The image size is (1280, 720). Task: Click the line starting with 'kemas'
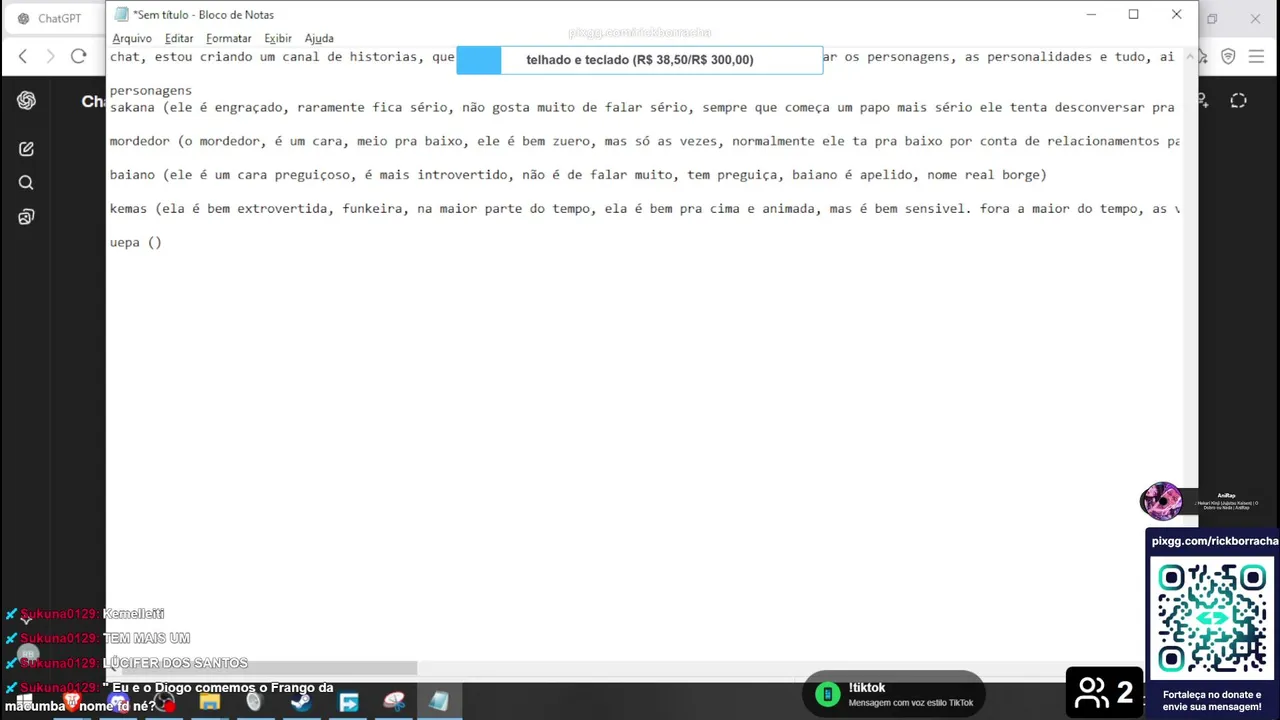pyautogui.click(x=644, y=208)
